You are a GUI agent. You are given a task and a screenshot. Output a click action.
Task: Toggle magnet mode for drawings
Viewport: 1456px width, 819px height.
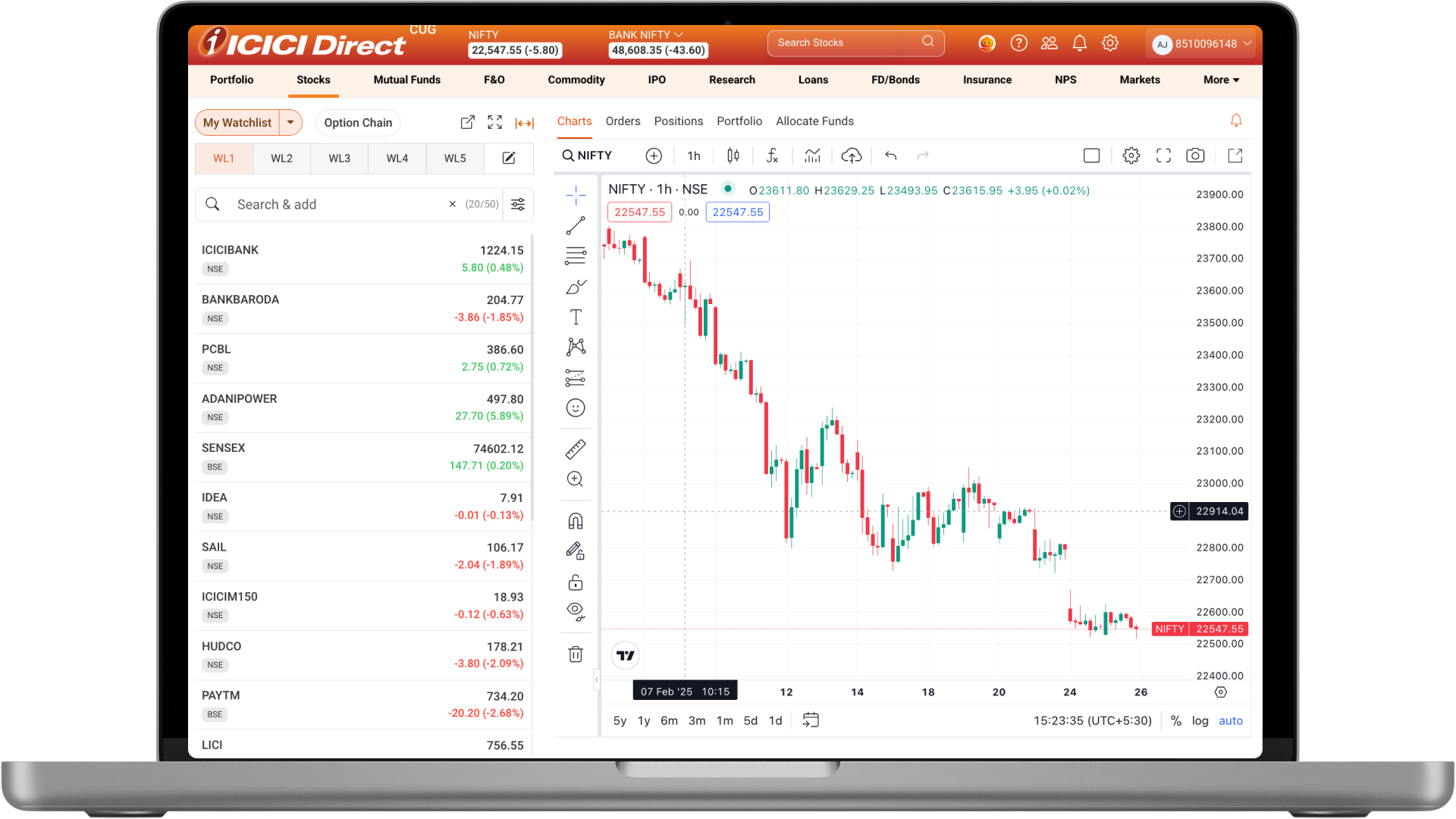(576, 521)
